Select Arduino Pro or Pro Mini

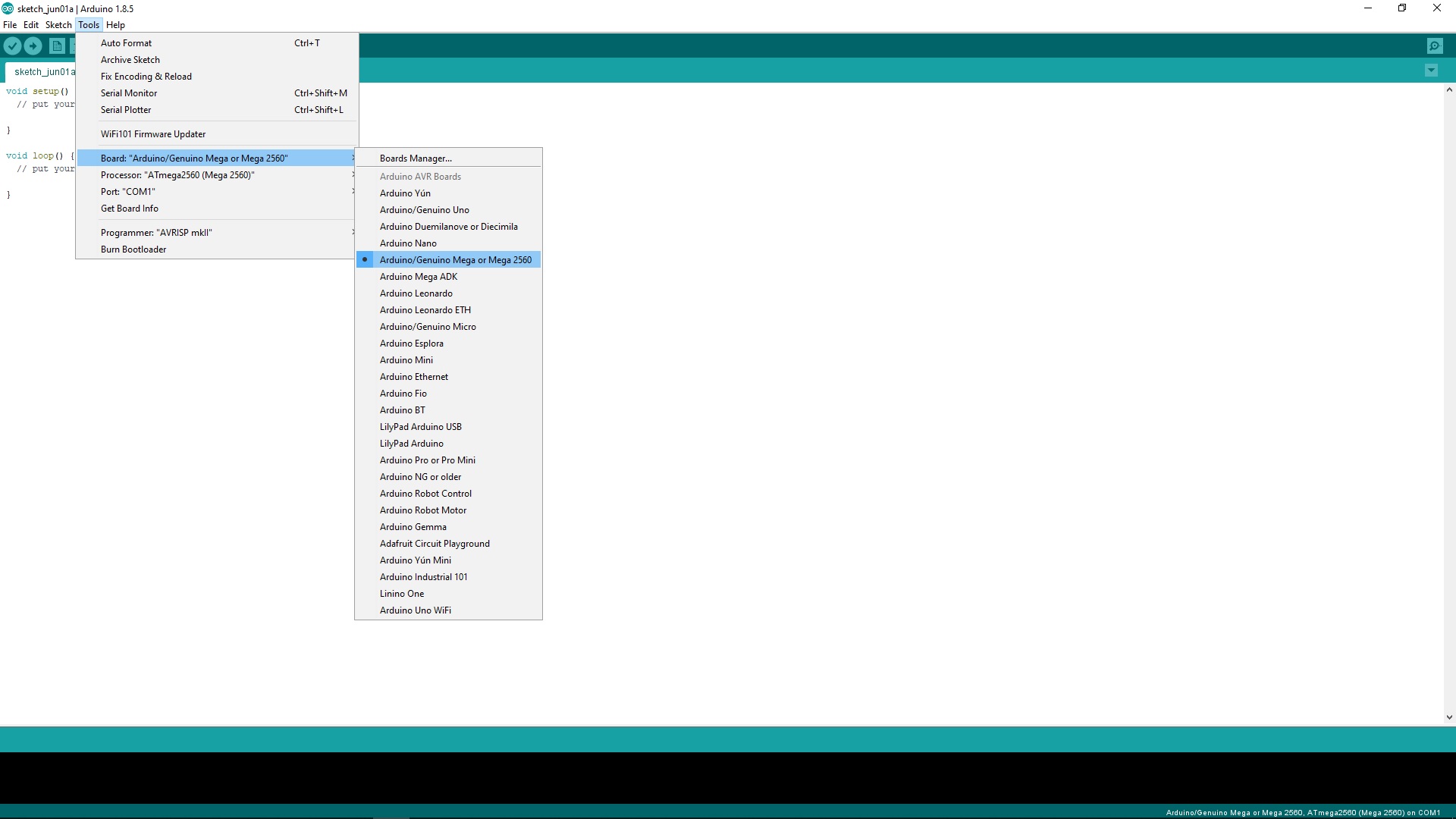(448, 460)
